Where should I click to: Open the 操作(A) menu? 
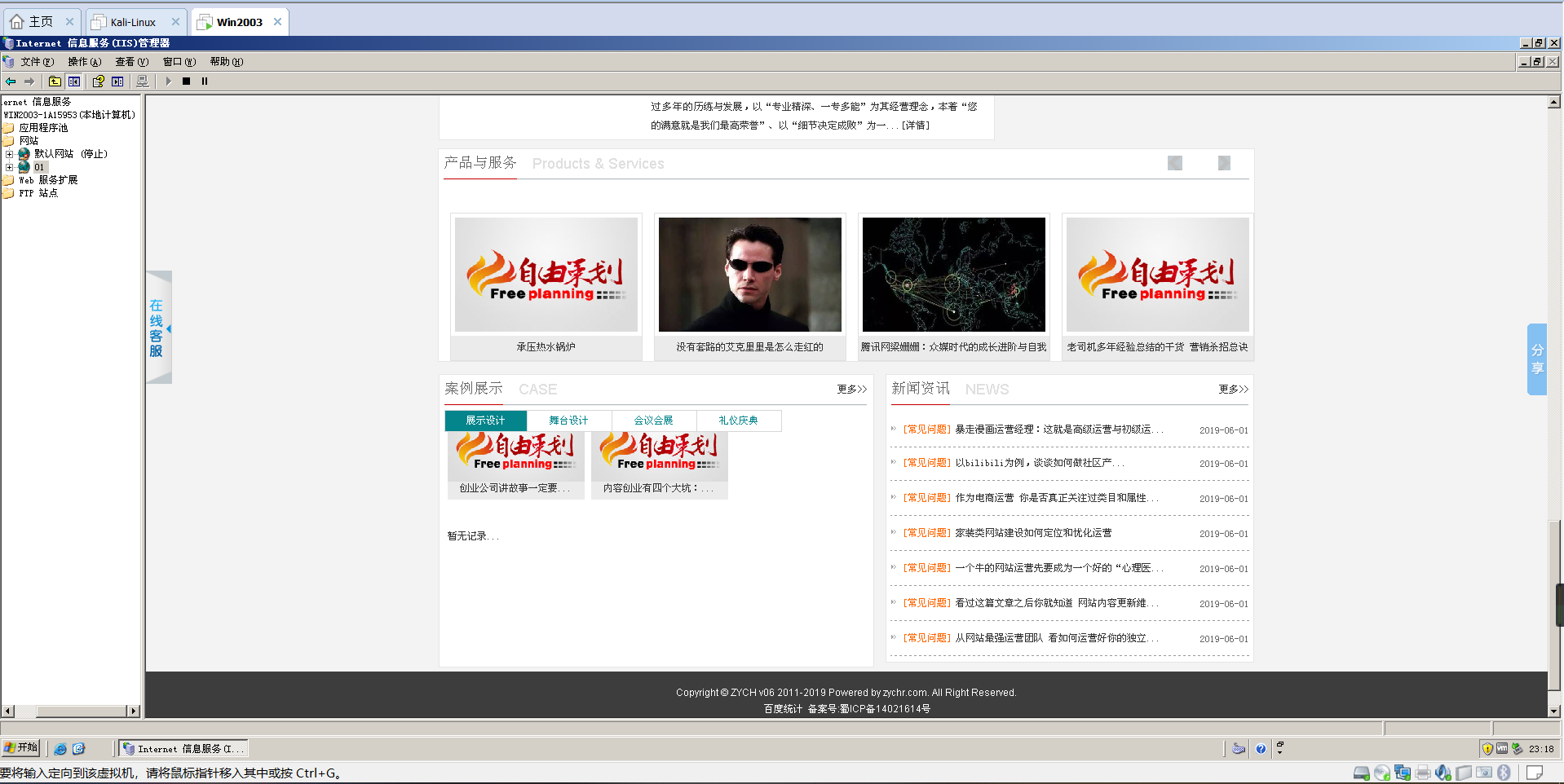(x=84, y=62)
